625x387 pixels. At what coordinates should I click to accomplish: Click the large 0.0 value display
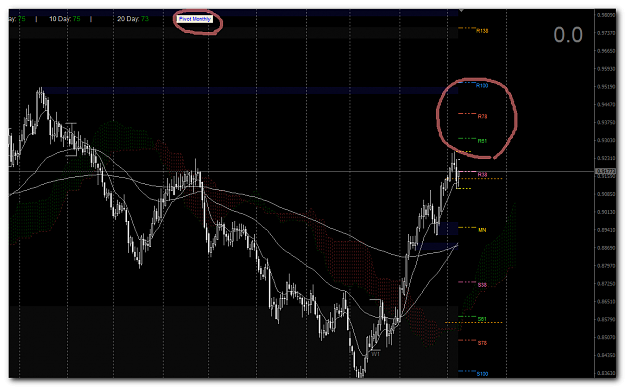click(x=568, y=35)
